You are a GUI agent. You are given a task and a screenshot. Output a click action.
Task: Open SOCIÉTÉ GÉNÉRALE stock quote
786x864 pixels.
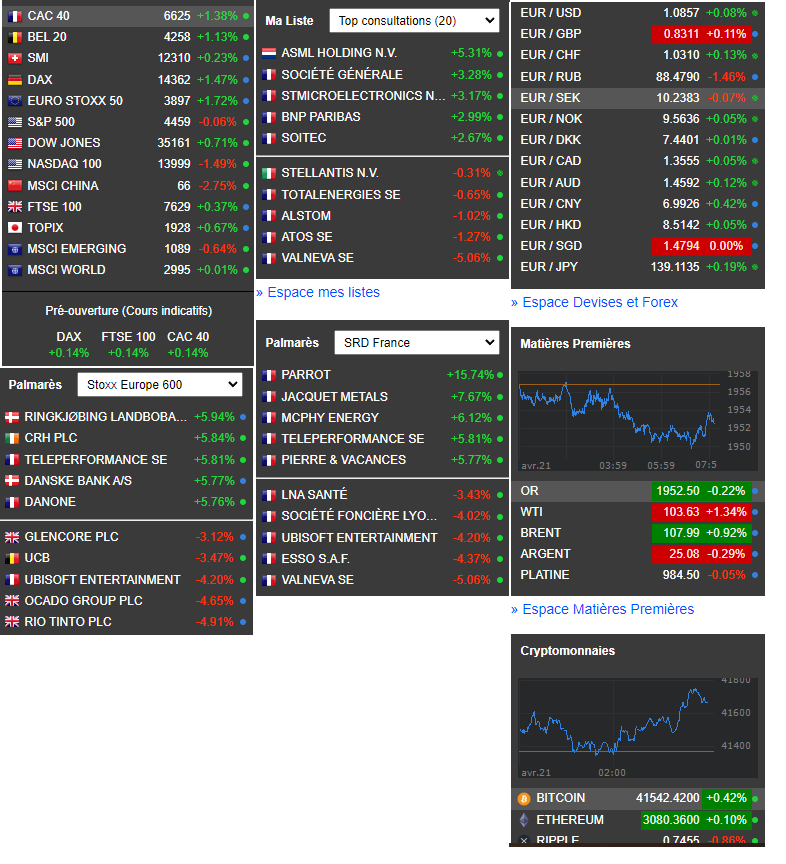[x=383, y=75]
